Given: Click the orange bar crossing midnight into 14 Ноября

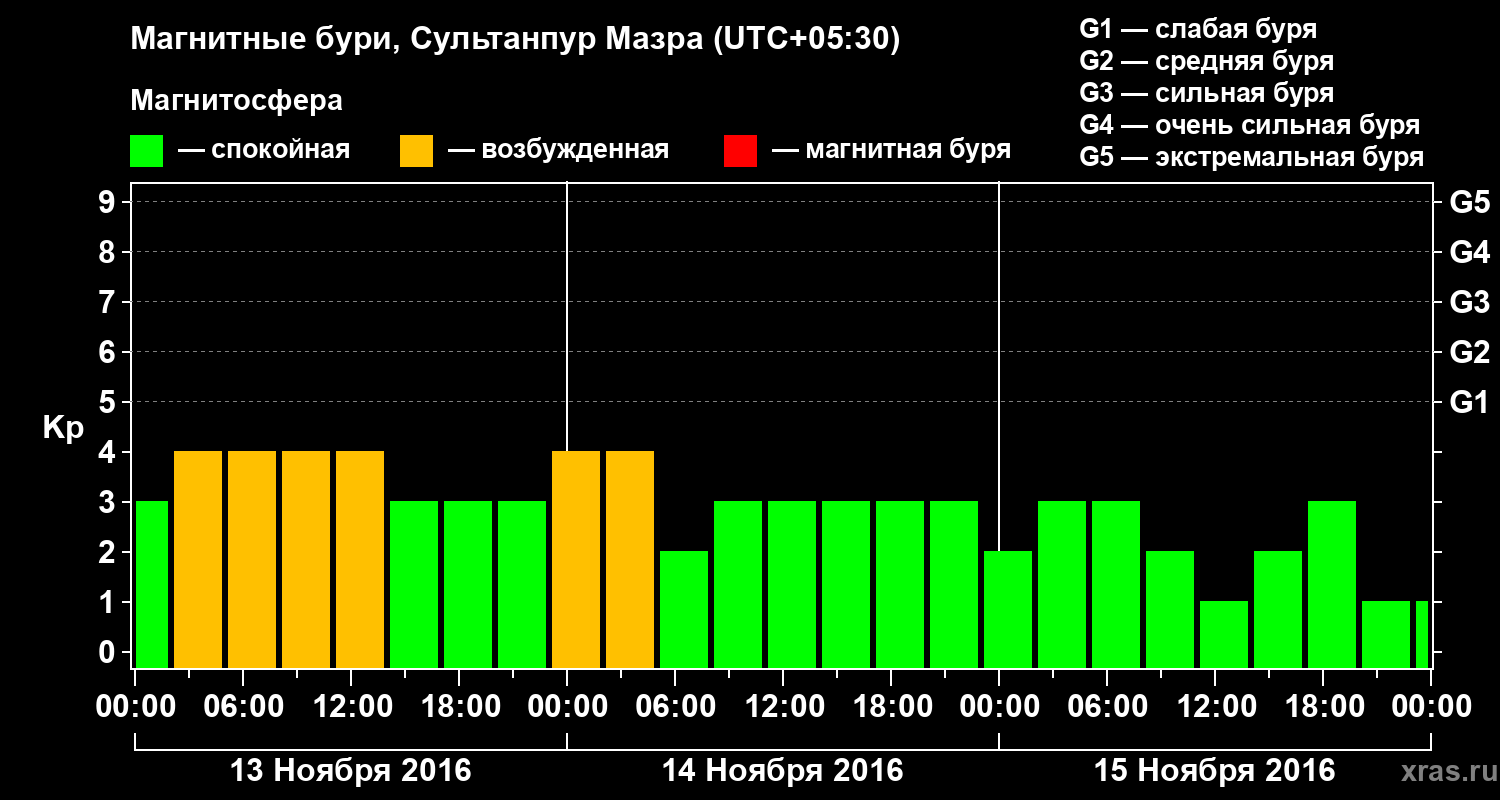Looking at the screenshot, I should [x=576, y=559].
